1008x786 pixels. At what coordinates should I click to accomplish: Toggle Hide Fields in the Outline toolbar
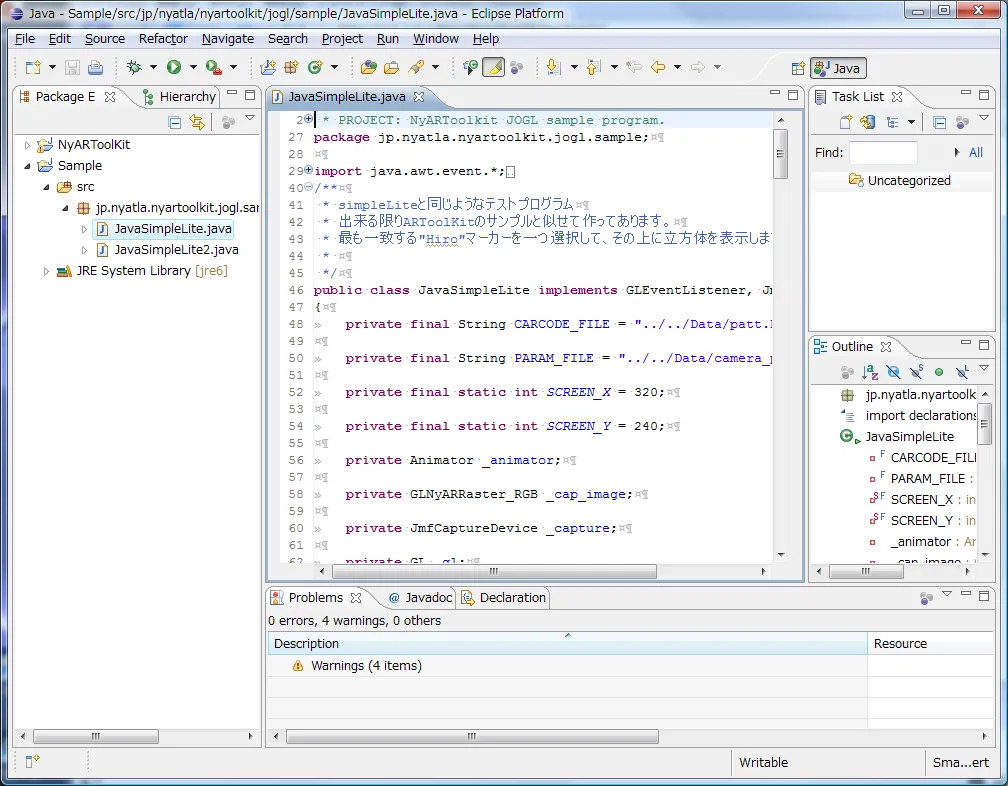pyautogui.click(x=894, y=371)
